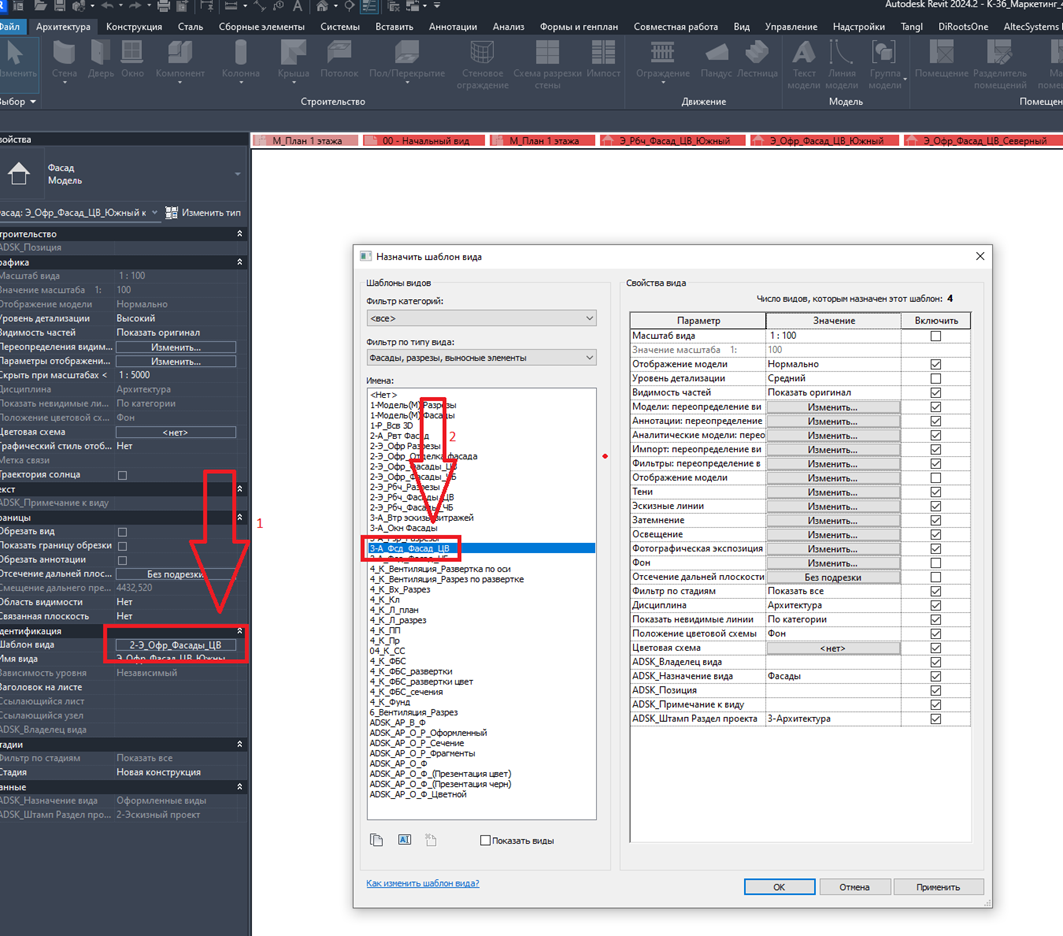Switch to the Конструкция ribbon tab
Screen dimensions: 1063x936
pyautogui.click(x=134, y=26)
